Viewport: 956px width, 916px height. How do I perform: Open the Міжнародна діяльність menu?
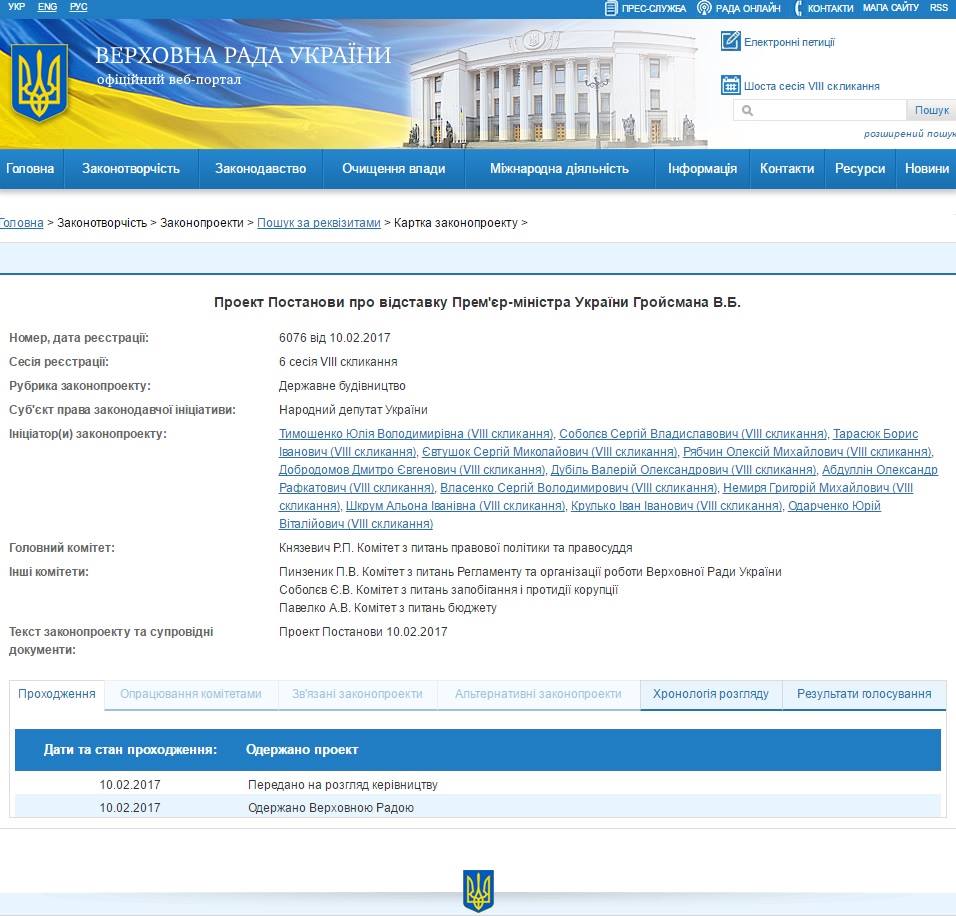pos(559,168)
